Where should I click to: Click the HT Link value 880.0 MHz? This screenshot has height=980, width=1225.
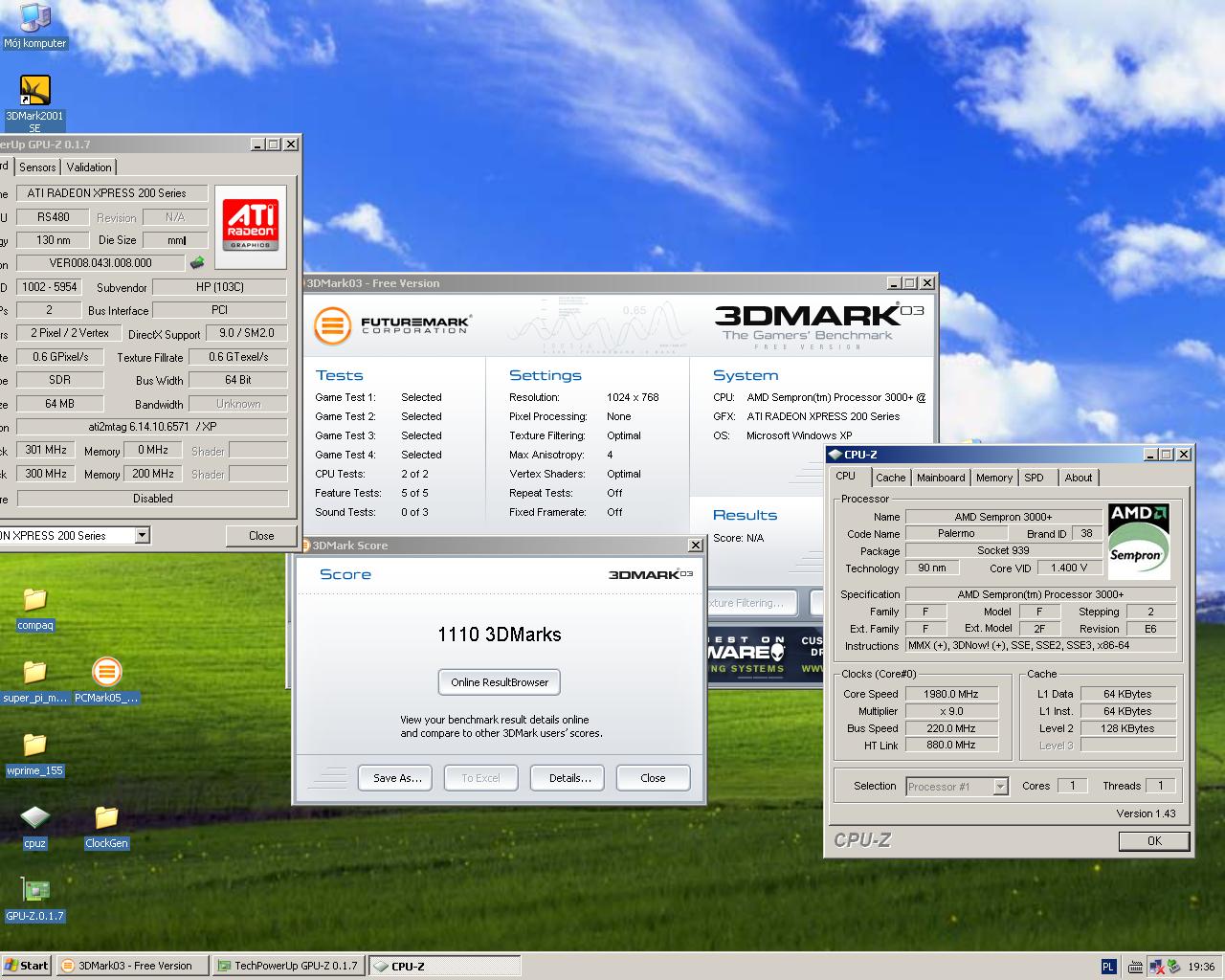pos(952,745)
